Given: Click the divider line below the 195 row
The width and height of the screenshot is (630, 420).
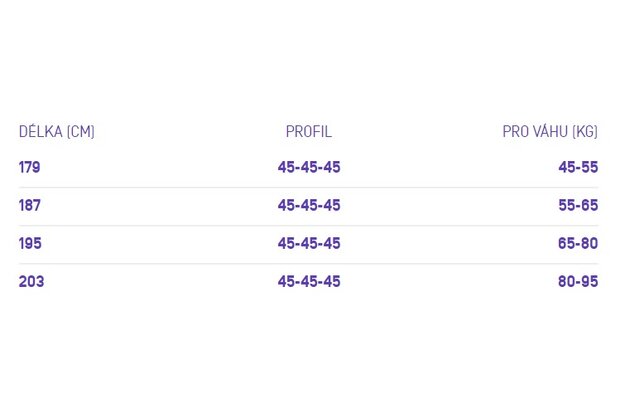Looking at the screenshot, I should point(309,264).
